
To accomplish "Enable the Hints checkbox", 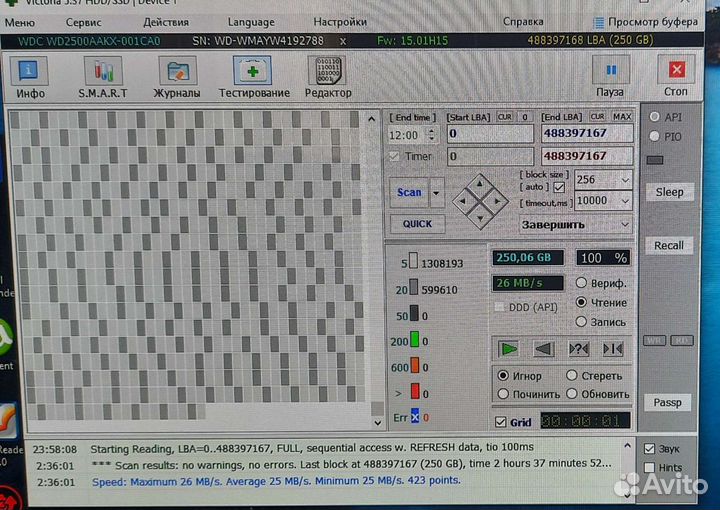I will point(651,467).
